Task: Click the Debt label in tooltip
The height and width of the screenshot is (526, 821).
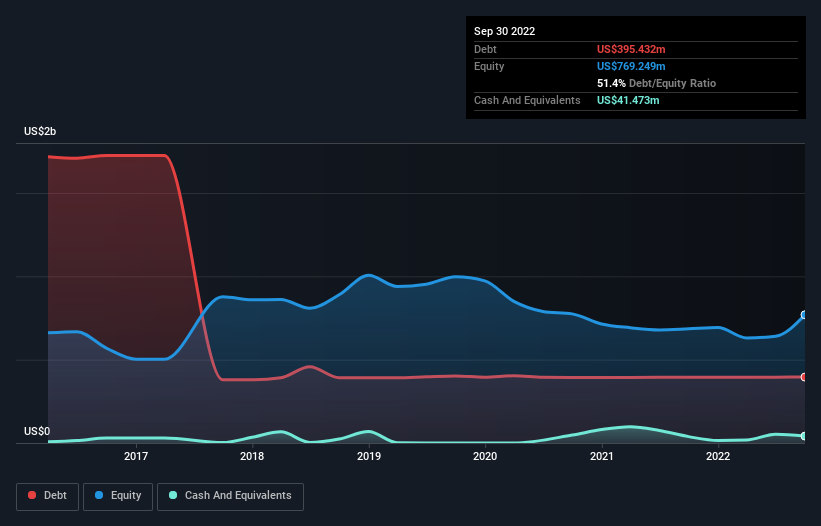Action: click(x=485, y=49)
